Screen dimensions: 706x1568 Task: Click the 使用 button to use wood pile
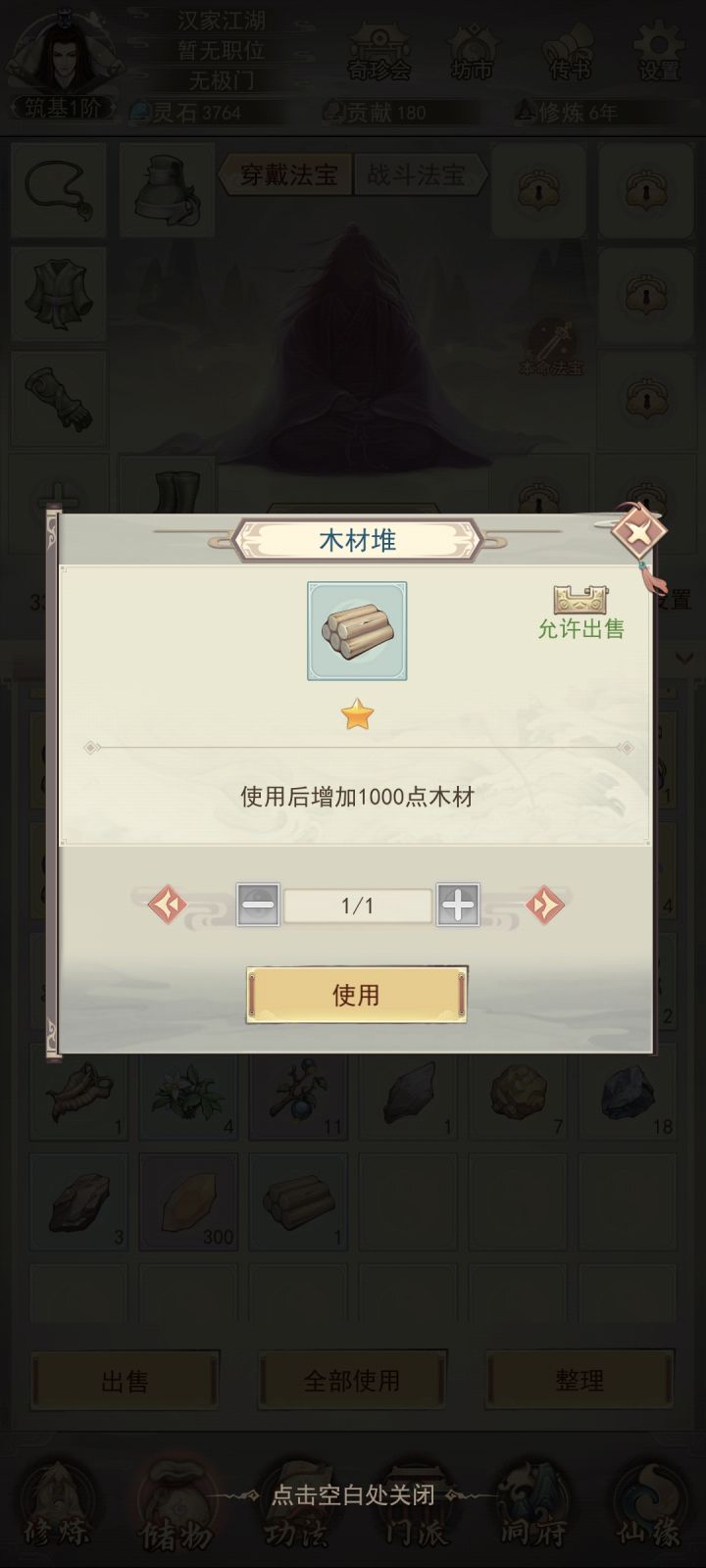coord(356,995)
